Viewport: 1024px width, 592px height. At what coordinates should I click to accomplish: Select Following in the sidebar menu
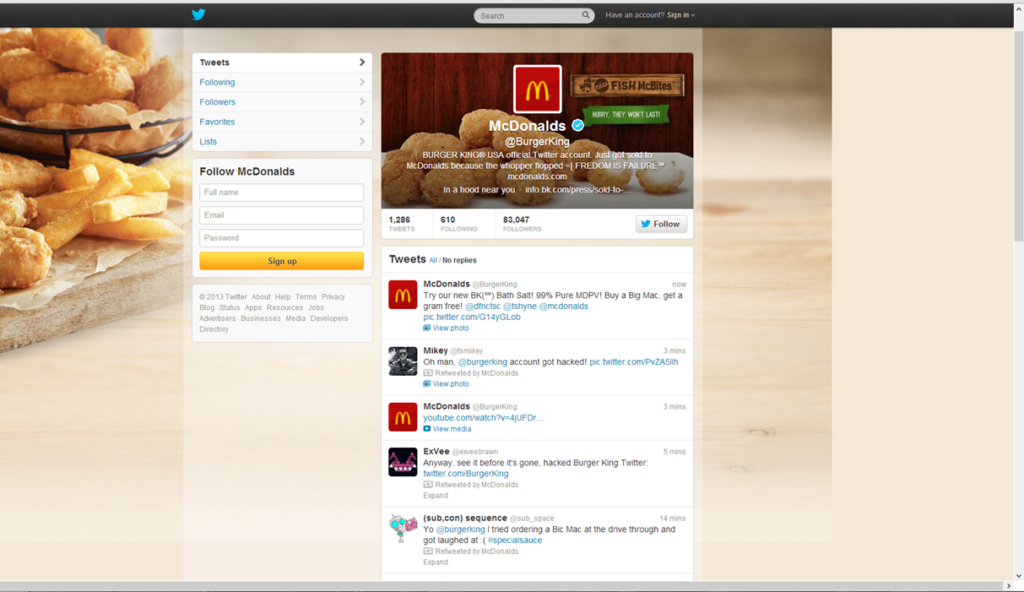[282, 82]
